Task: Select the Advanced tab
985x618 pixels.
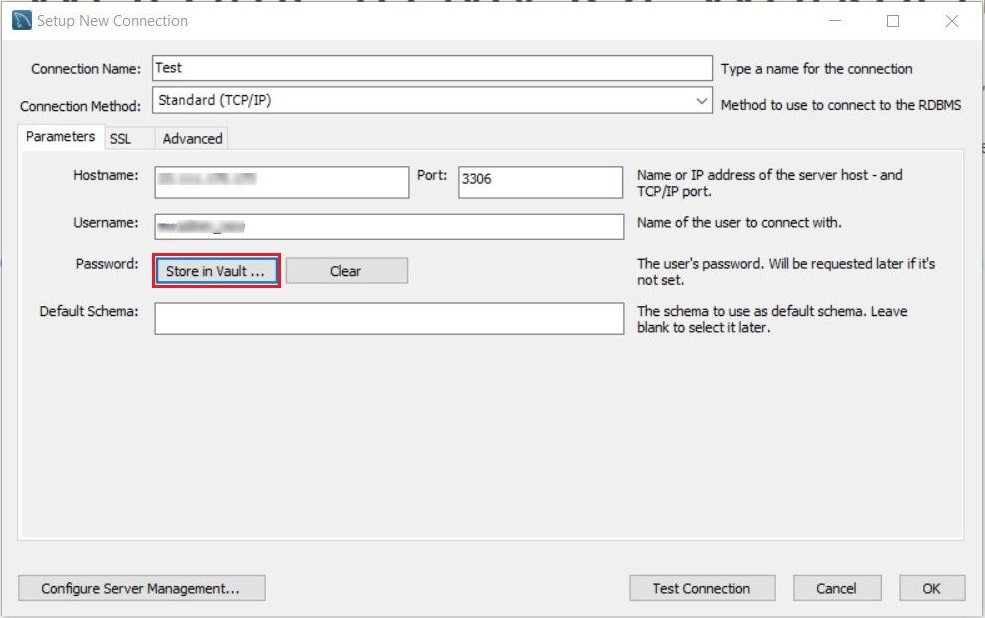Action: tap(192, 138)
